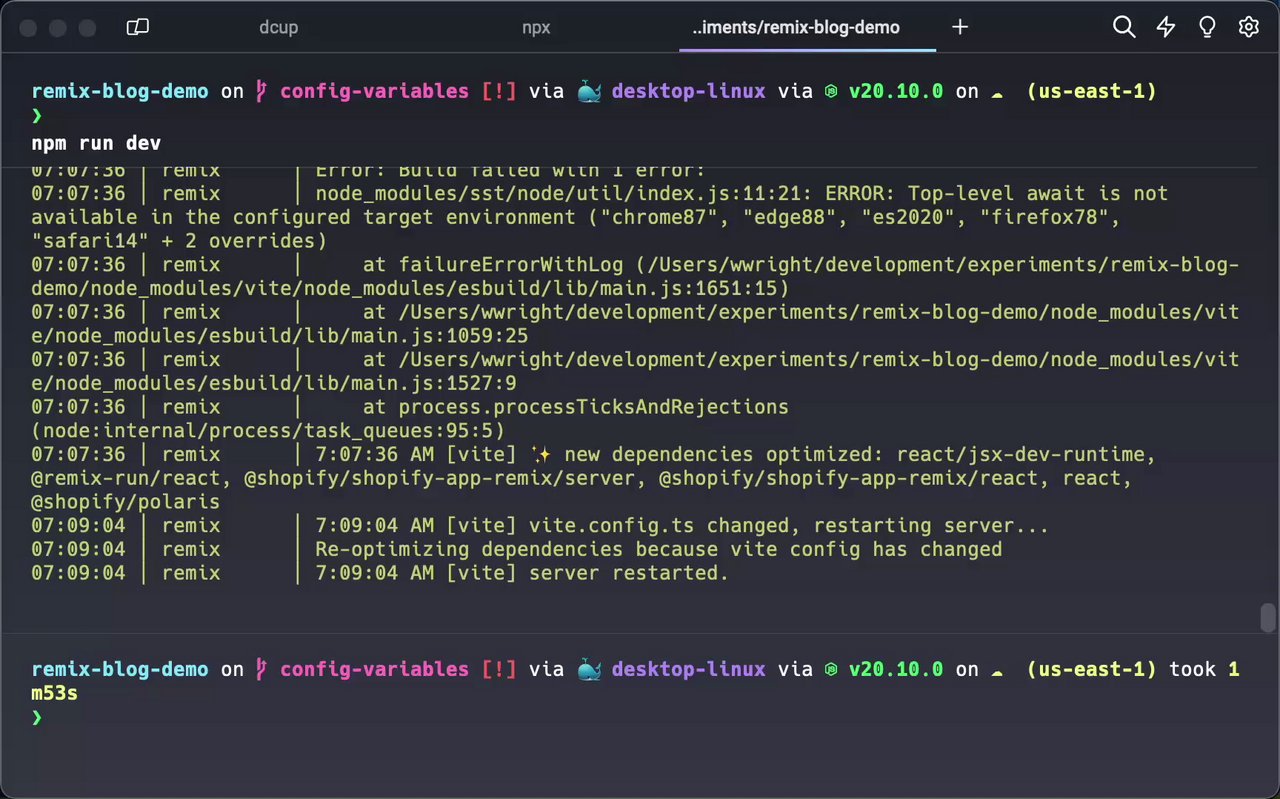
Task: Click the red close window button
Action: point(28,28)
